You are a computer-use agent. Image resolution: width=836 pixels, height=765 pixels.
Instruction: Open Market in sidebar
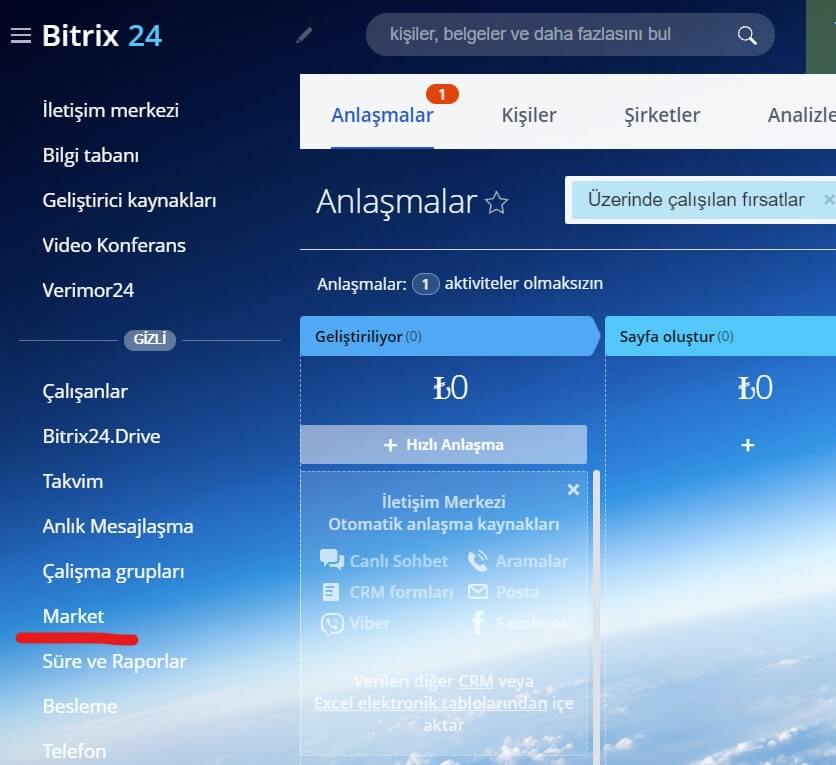click(x=73, y=616)
